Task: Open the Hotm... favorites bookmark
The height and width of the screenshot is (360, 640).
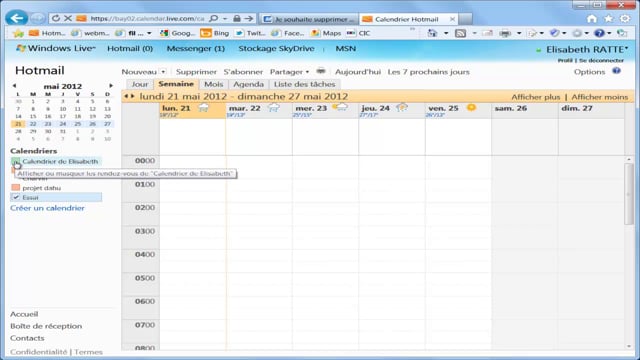Action: (47, 33)
